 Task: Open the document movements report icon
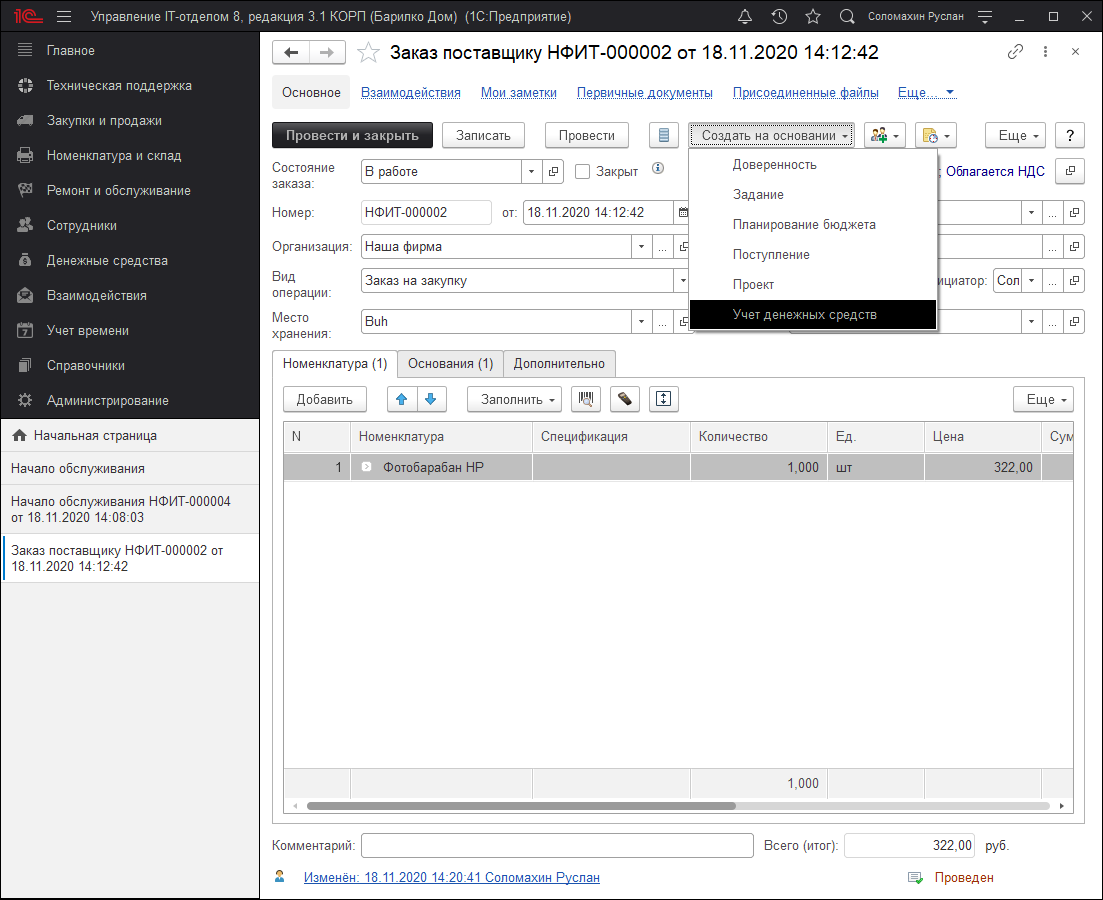pos(664,135)
